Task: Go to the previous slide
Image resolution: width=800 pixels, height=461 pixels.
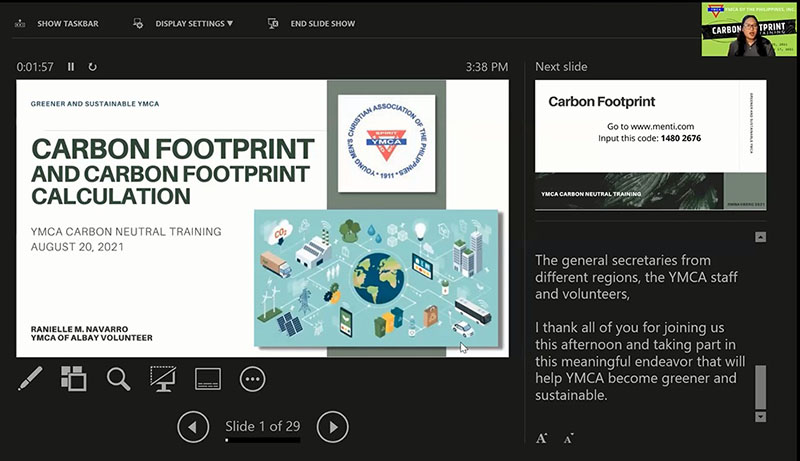Action: 193,427
